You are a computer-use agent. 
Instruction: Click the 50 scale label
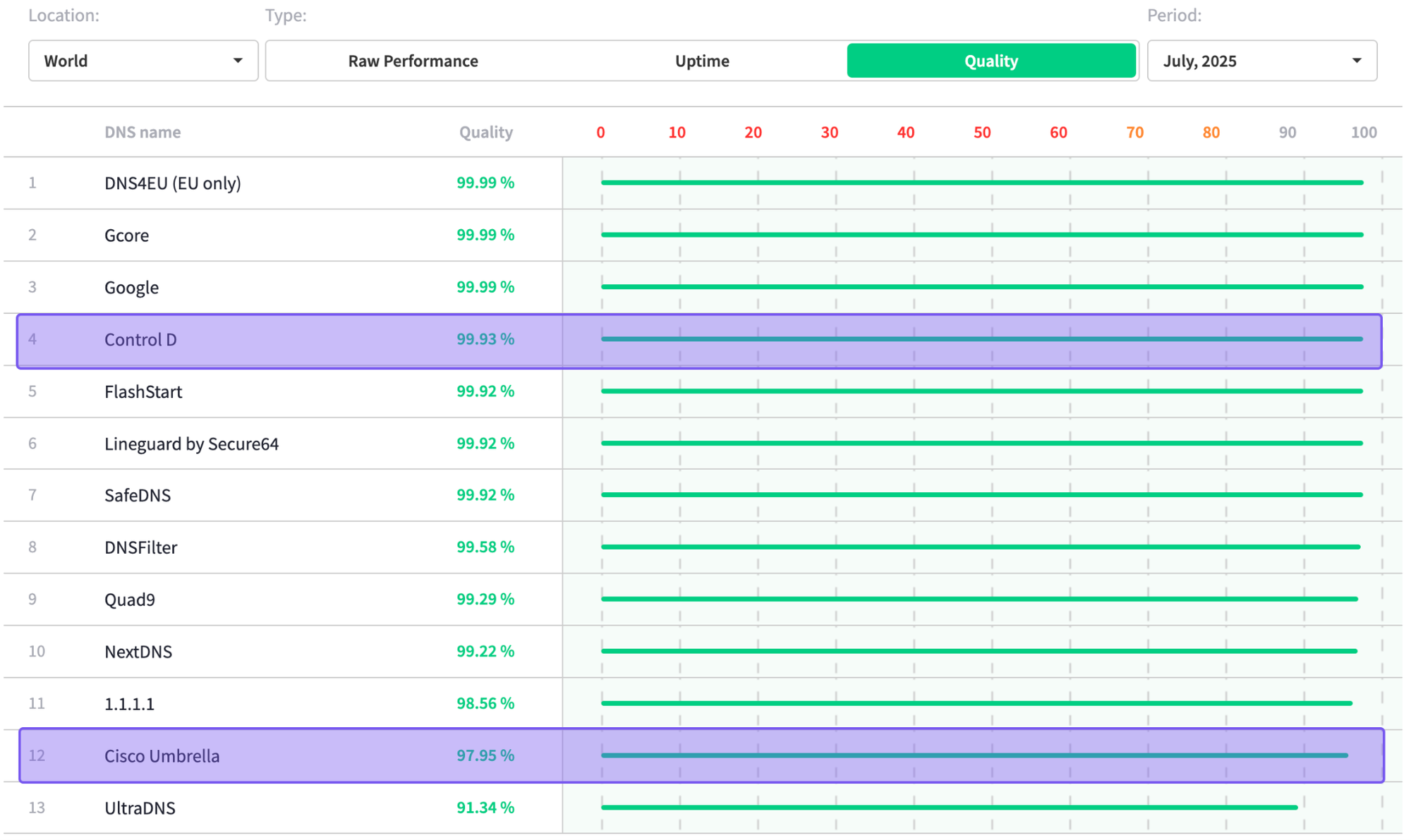[x=982, y=132]
